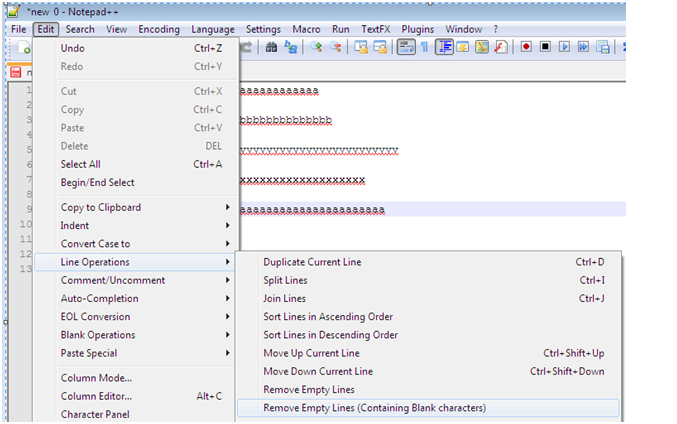
Task: Open the Macro menu
Action: [306, 29]
